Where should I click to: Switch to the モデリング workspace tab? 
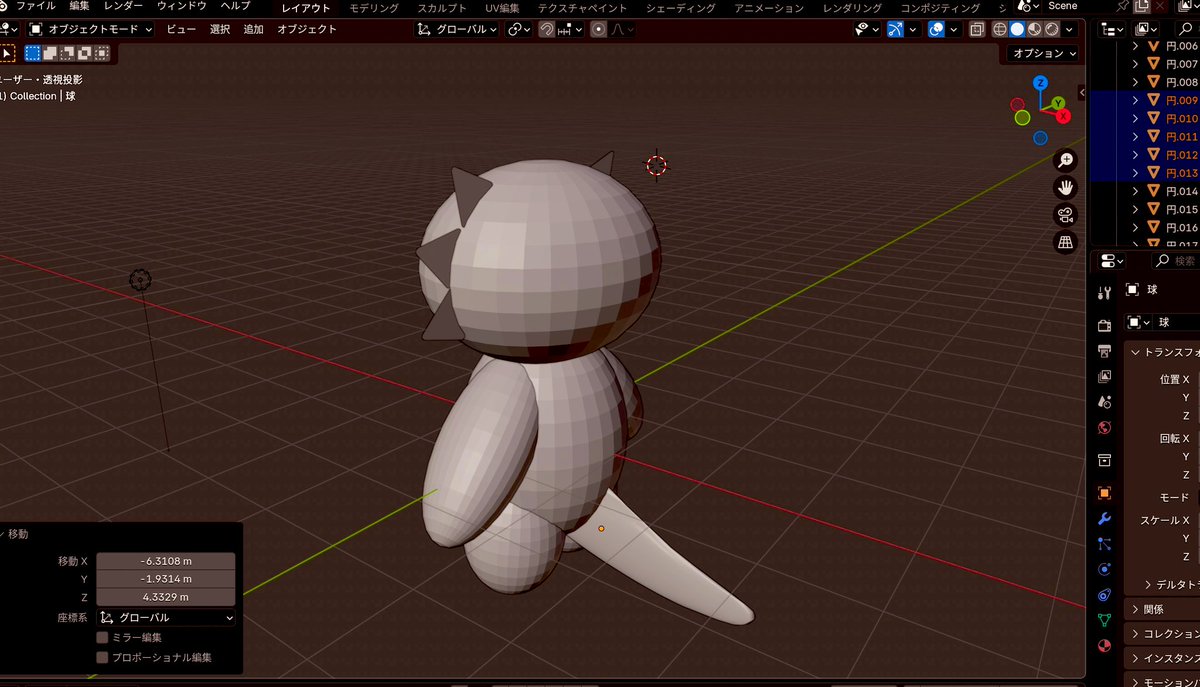(x=373, y=8)
